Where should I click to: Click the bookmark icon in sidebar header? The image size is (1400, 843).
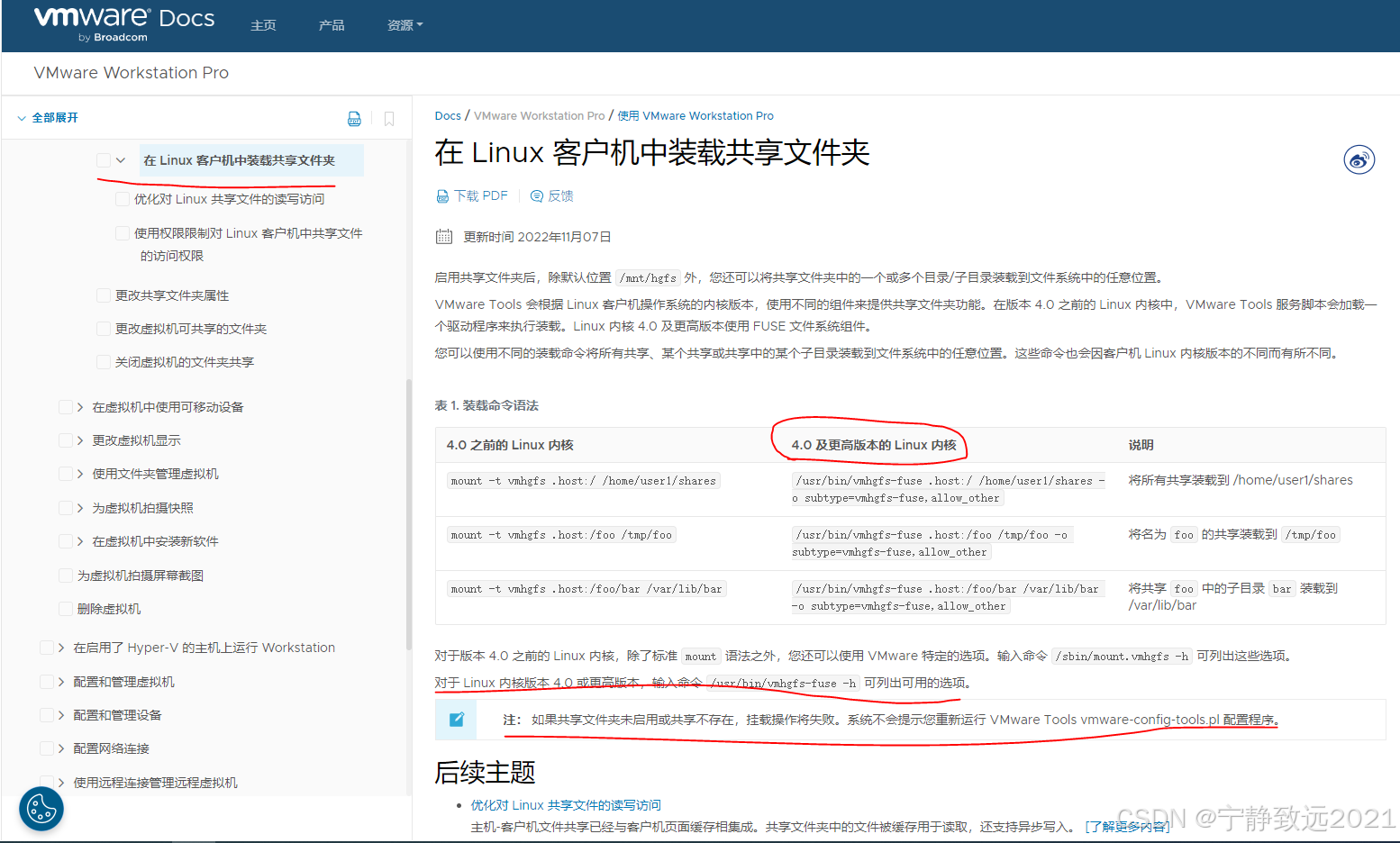pyautogui.click(x=389, y=119)
